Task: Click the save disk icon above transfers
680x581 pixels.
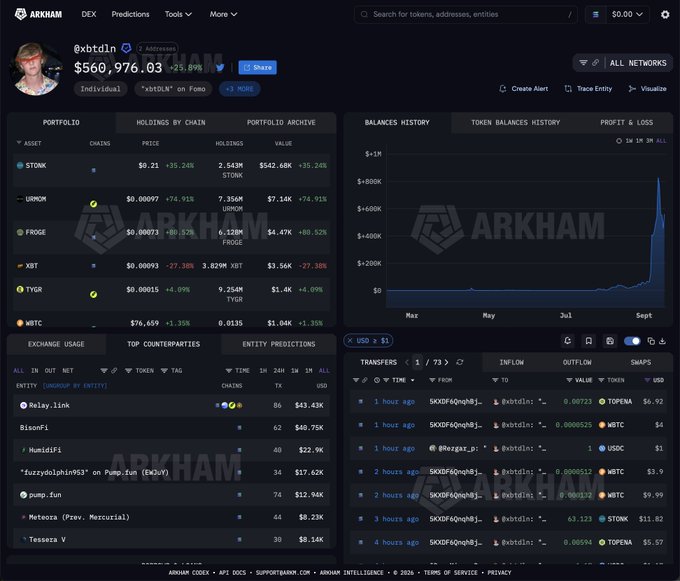Action: click(x=610, y=341)
